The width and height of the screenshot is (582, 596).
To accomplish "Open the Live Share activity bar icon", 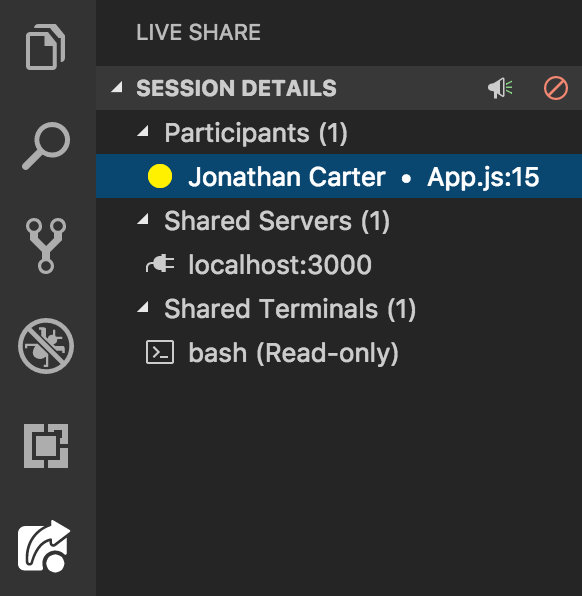I will click(44, 546).
